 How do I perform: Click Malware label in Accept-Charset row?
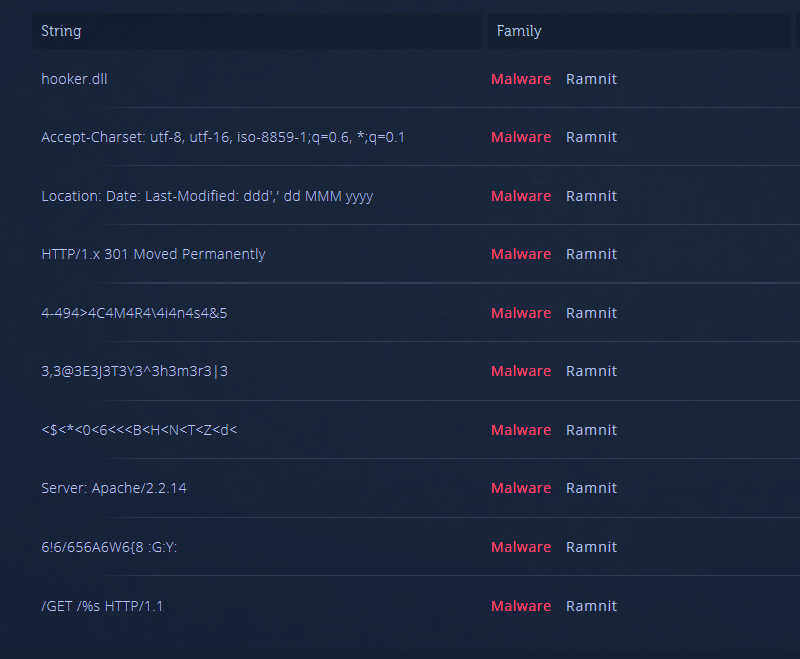click(521, 137)
